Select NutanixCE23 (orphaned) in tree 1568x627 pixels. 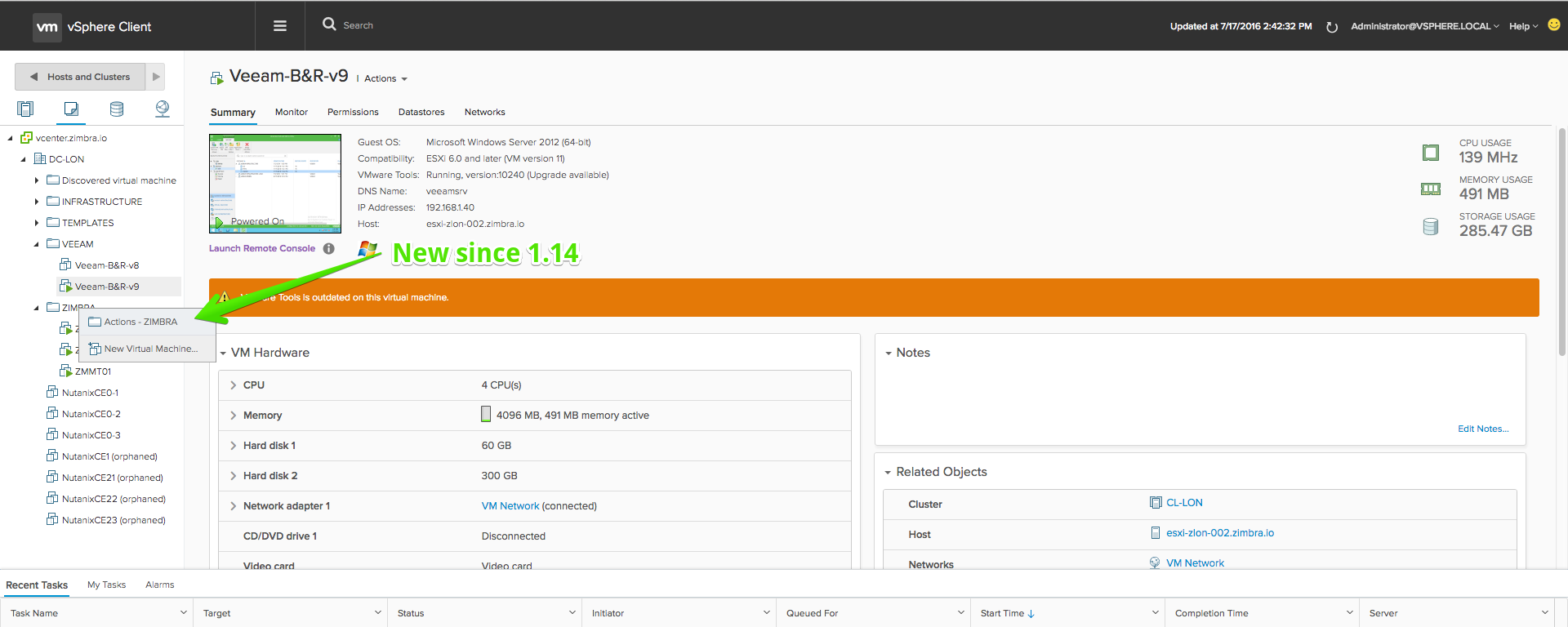coord(114,520)
